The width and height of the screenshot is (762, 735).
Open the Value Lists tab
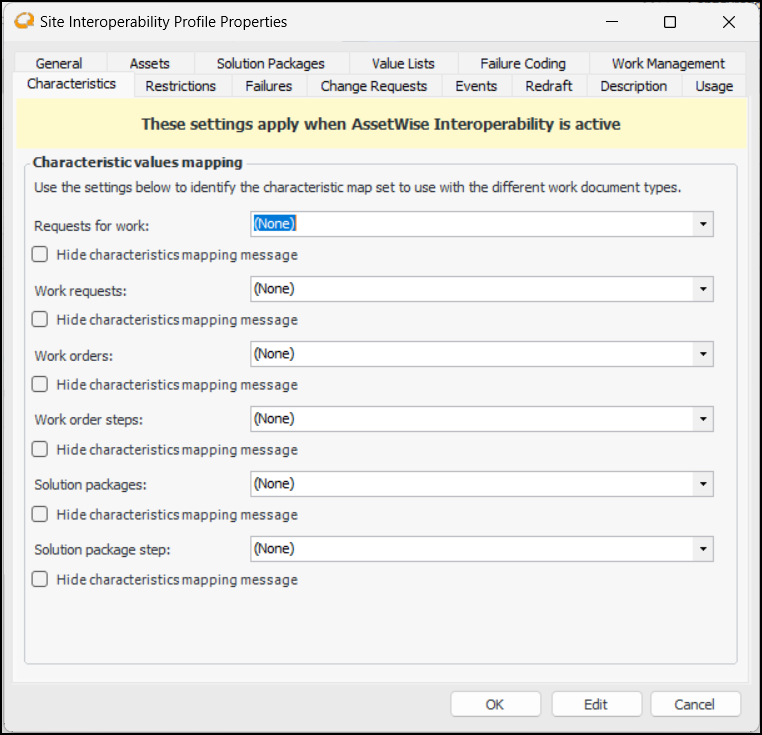point(403,63)
